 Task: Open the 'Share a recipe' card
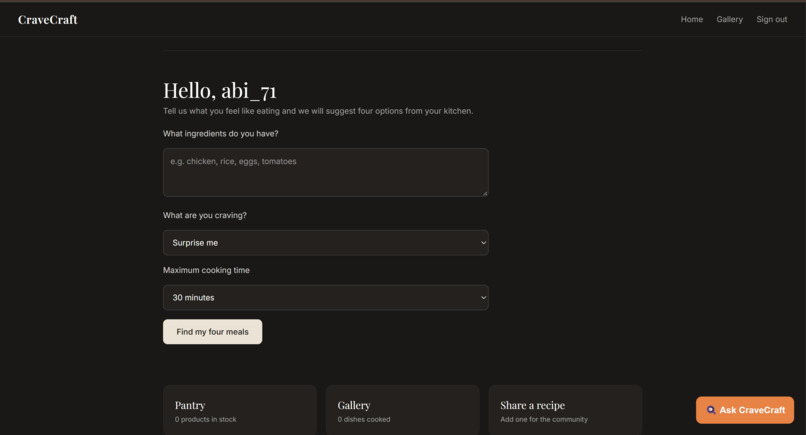coord(565,410)
